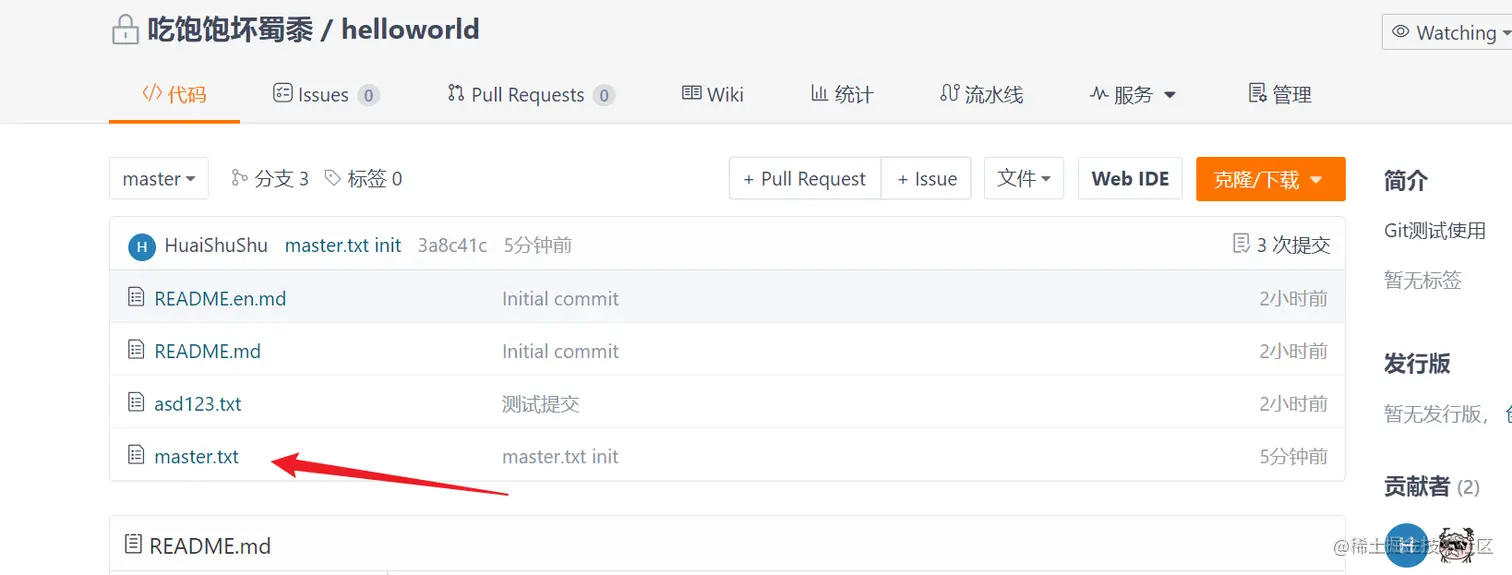Click the Git测试使用 description text
Image resolution: width=1512 pixels, height=575 pixels.
[1435, 231]
